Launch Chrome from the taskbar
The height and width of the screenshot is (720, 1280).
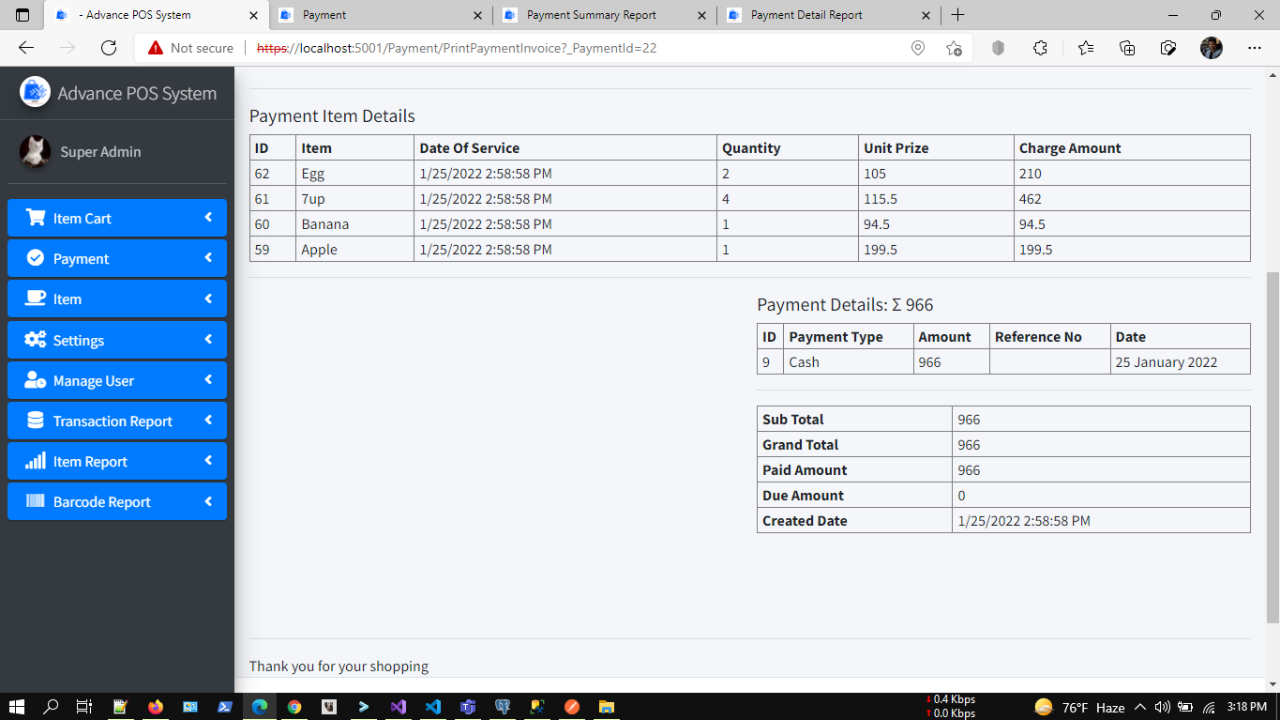pyautogui.click(x=294, y=707)
